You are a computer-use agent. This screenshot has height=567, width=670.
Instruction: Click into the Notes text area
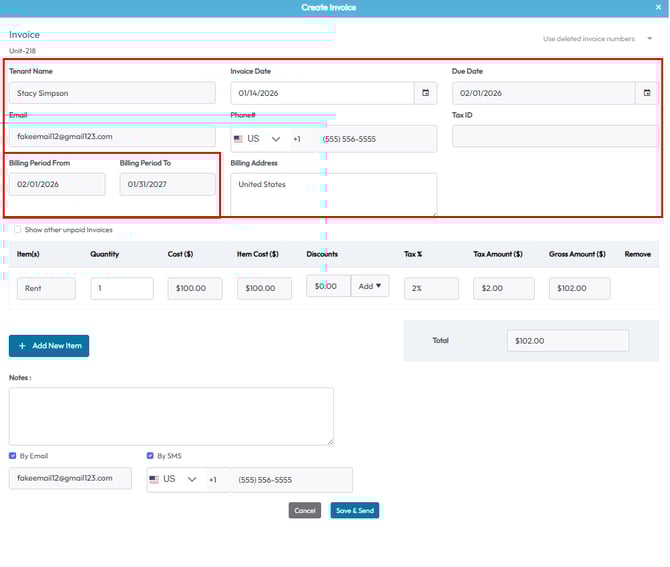click(171, 415)
